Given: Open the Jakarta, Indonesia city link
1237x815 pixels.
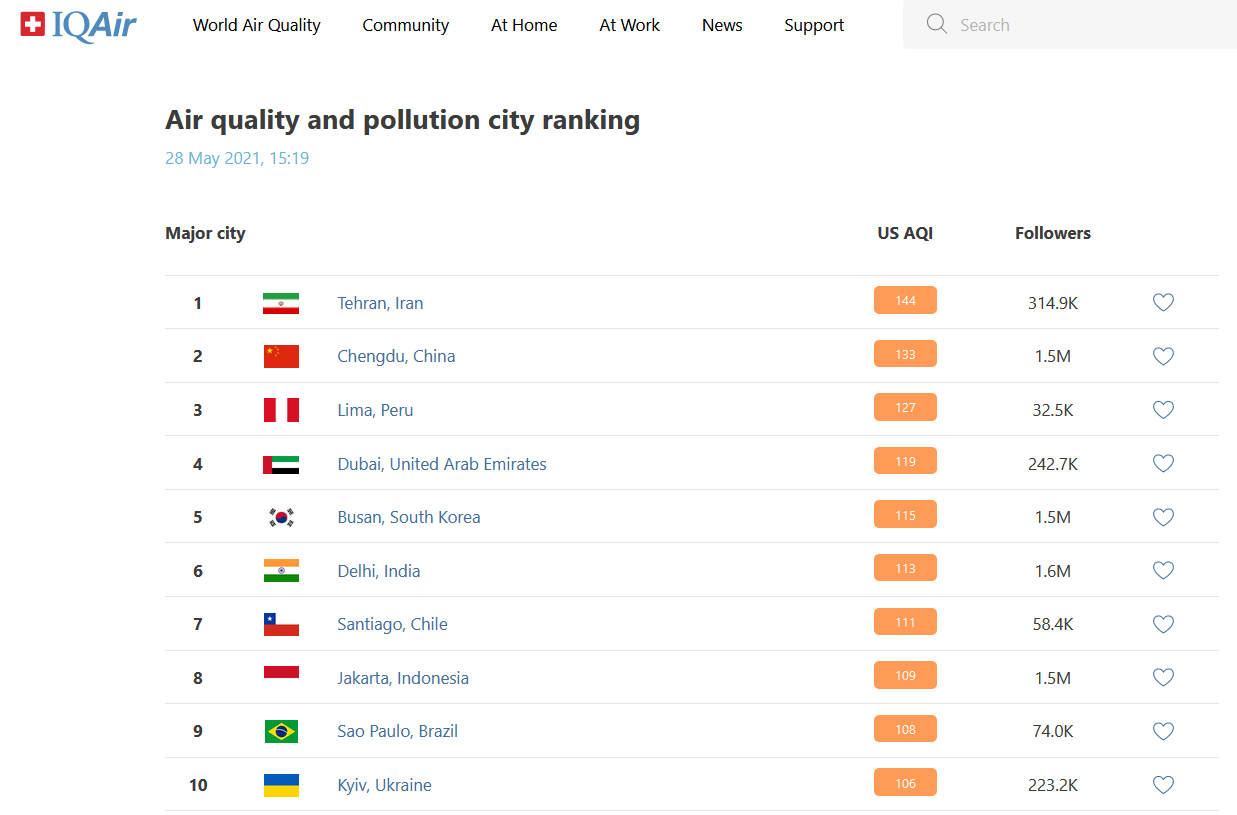Looking at the screenshot, I should click(403, 678).
